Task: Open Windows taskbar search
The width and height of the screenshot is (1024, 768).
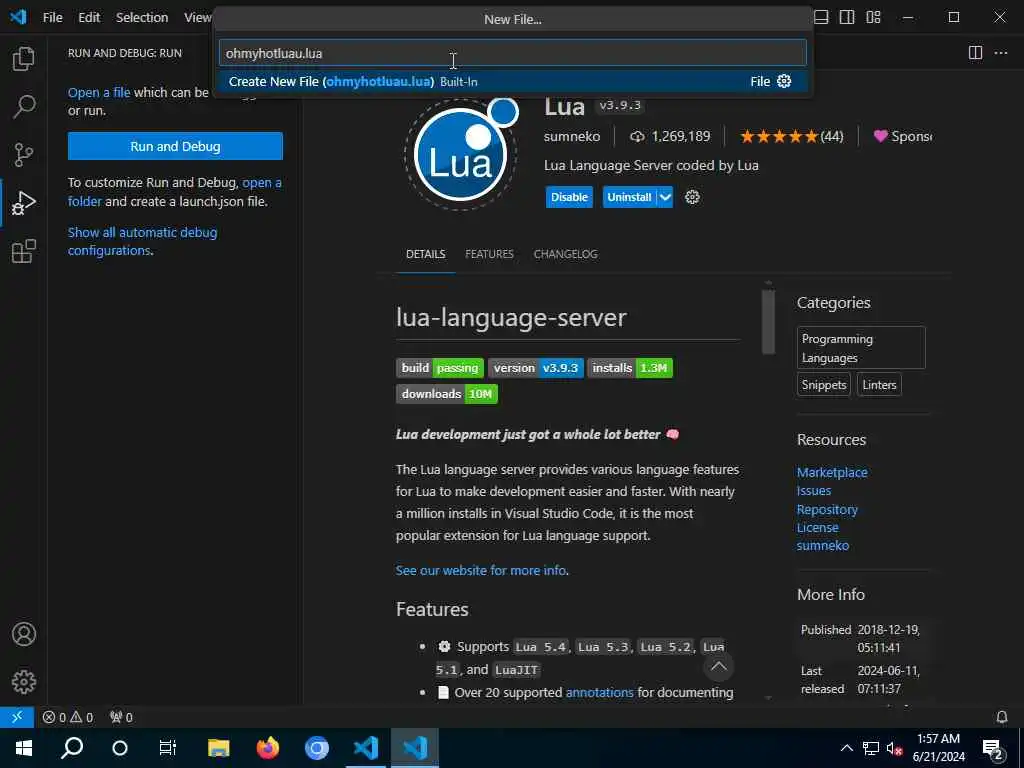Action: click(72, 748)
